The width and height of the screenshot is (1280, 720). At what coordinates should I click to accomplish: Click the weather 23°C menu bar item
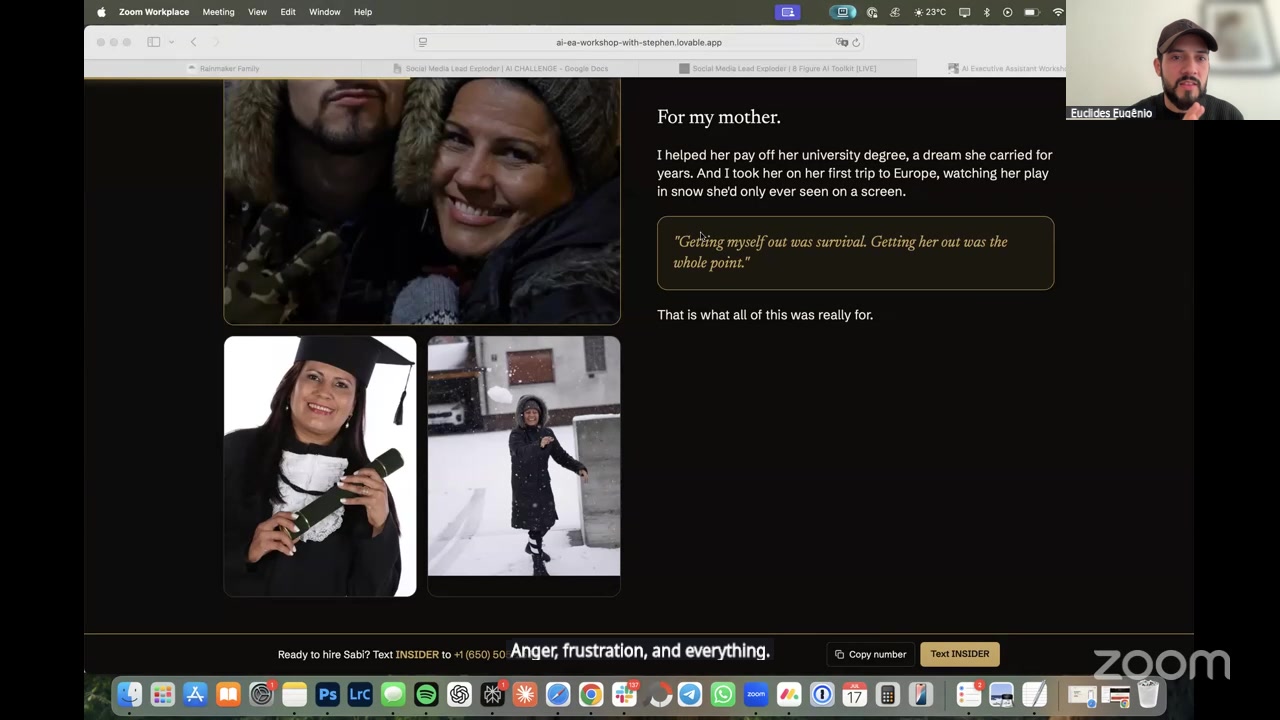point(929,12)
